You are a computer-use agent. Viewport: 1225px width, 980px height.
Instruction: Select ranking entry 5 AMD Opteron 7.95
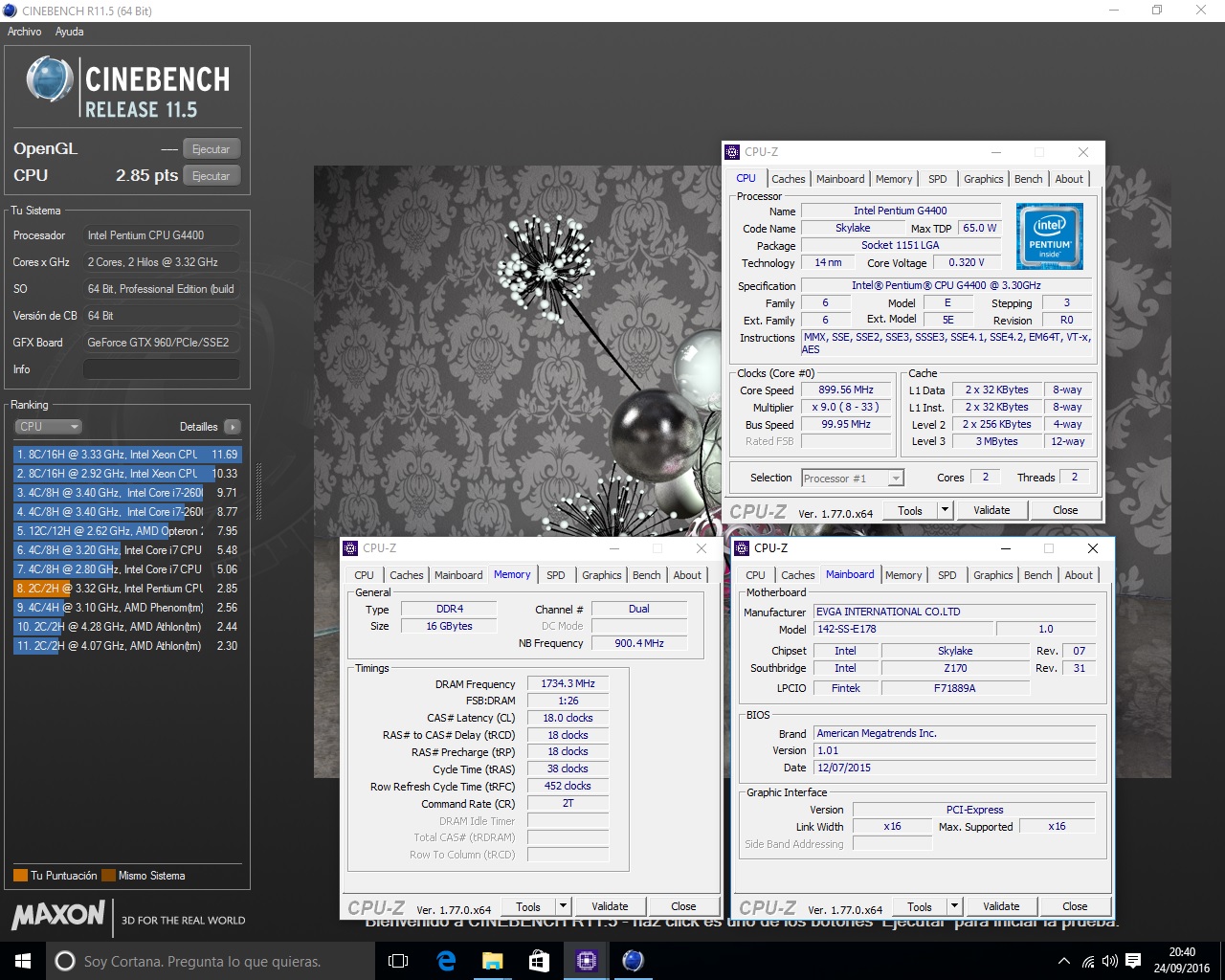[126, 531]
